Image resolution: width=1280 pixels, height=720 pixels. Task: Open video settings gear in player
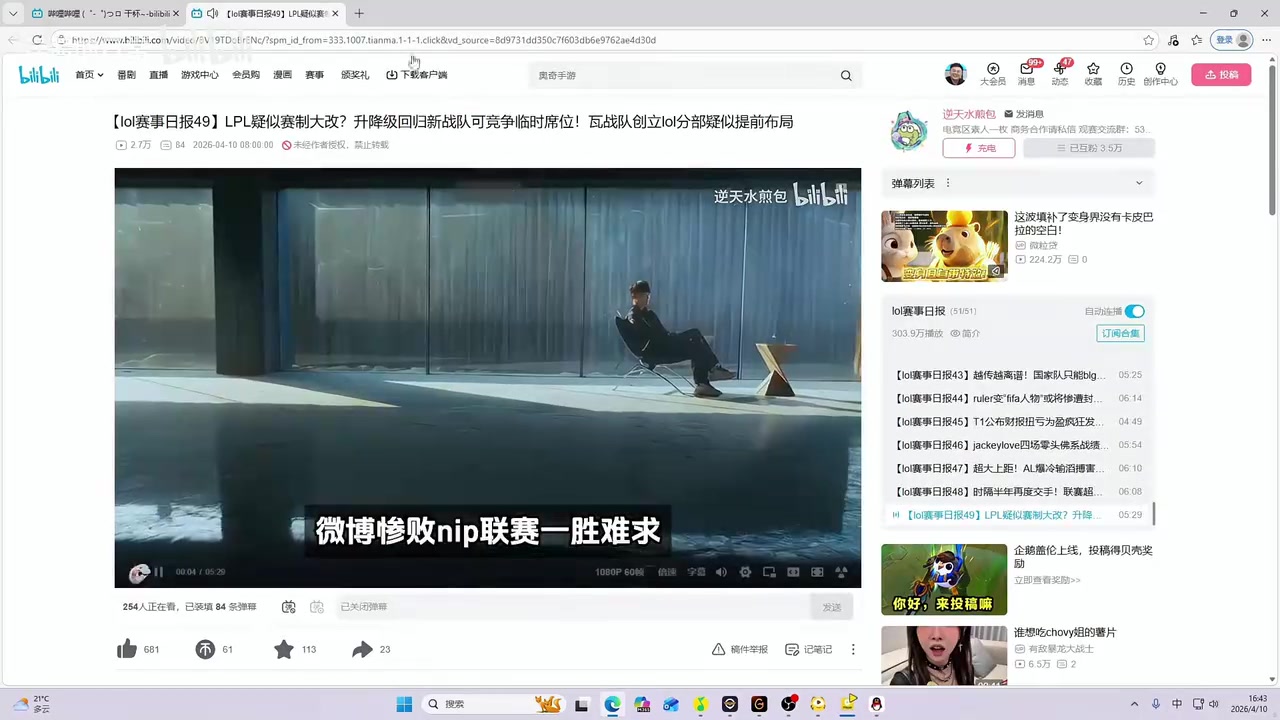coord(745,572)
